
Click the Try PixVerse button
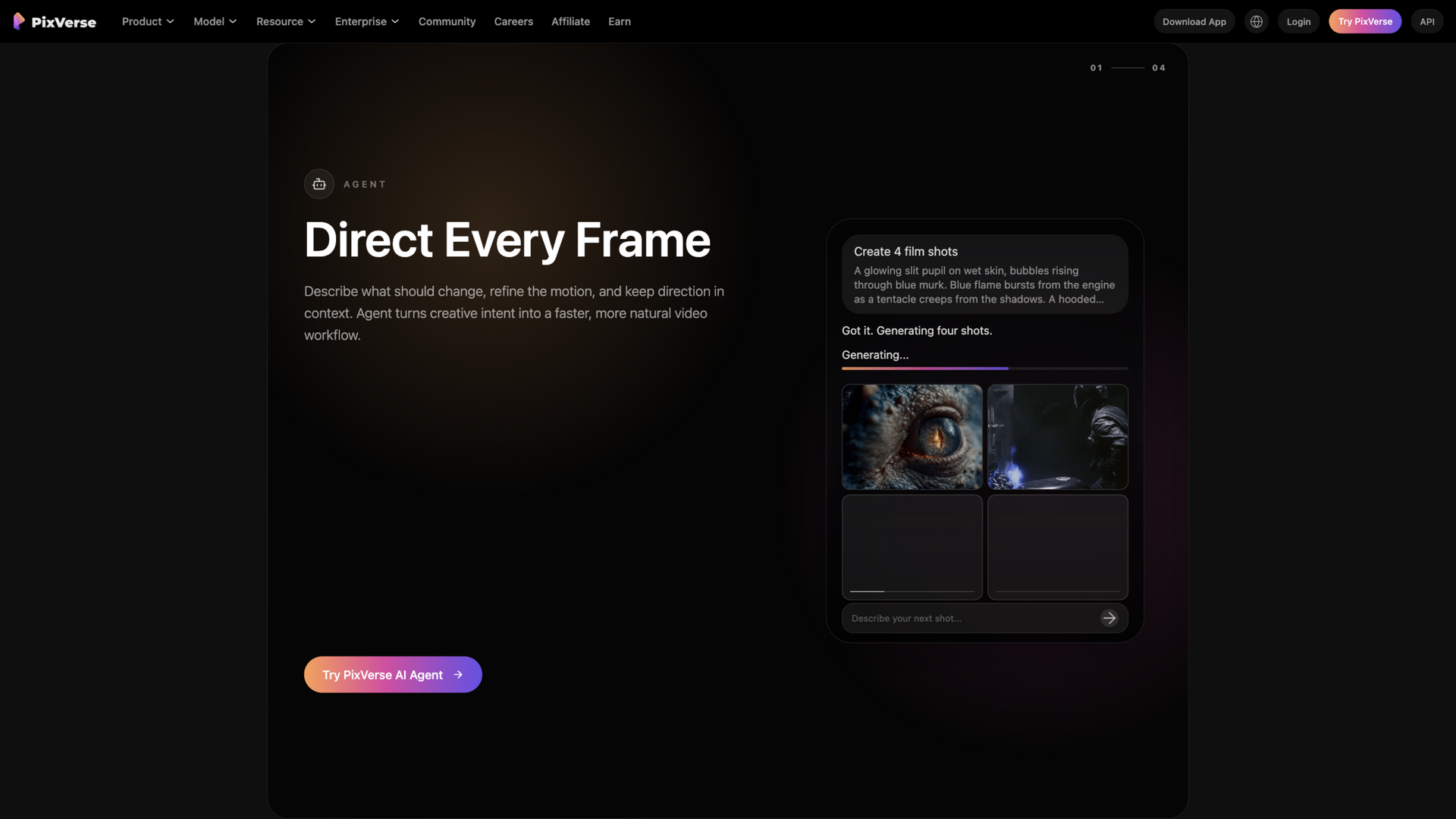pos(1365,21)
